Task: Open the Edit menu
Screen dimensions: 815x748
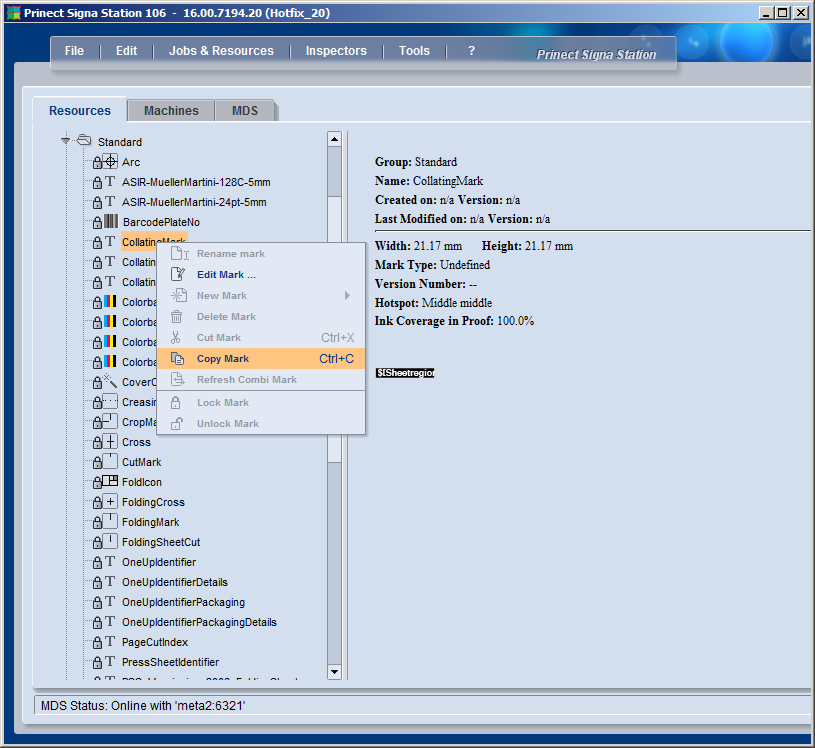Action: pyautogui.click(x=126, y=51)
